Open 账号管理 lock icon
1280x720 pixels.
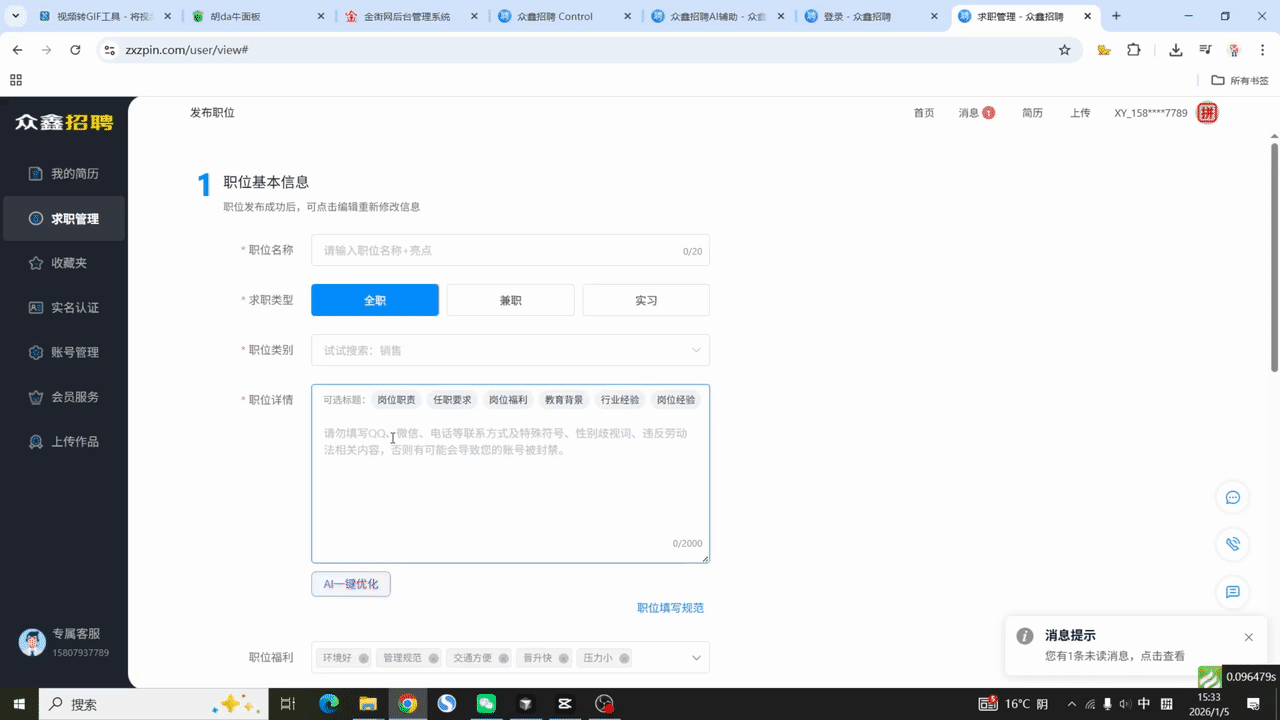tap(36, 352)
